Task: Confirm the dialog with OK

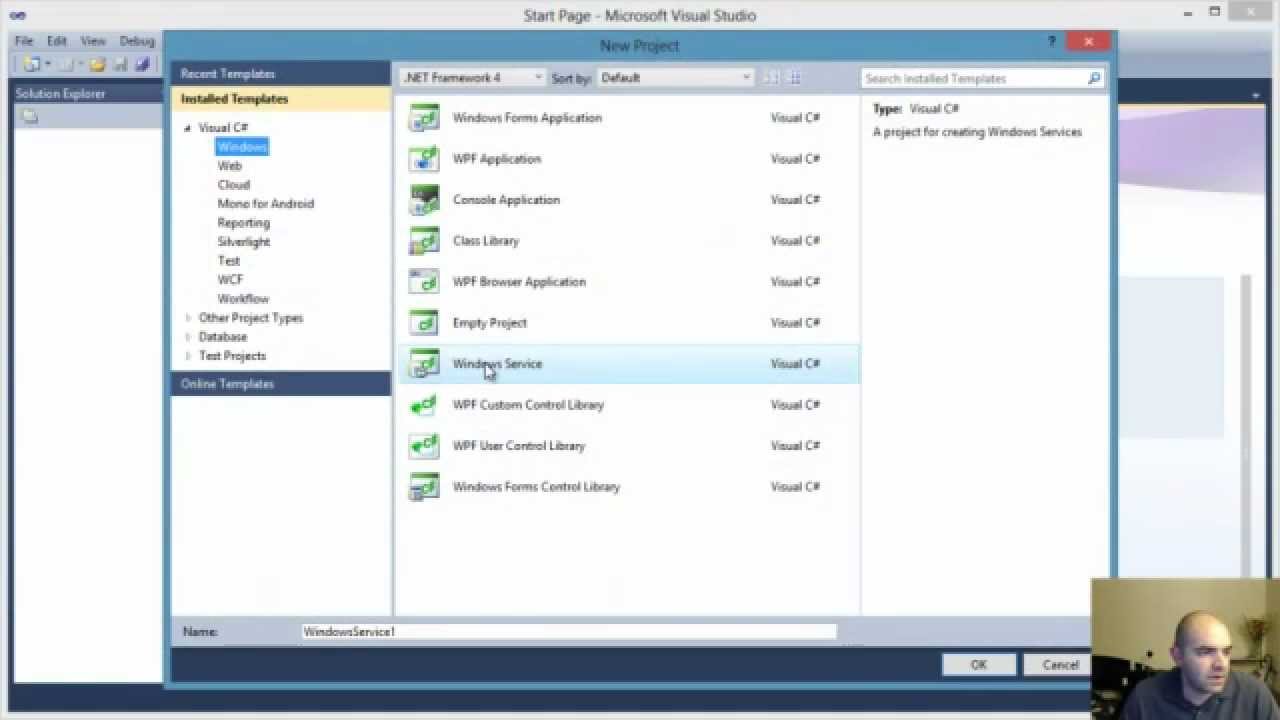Action: pyautogui.click(x=978, y=665)
